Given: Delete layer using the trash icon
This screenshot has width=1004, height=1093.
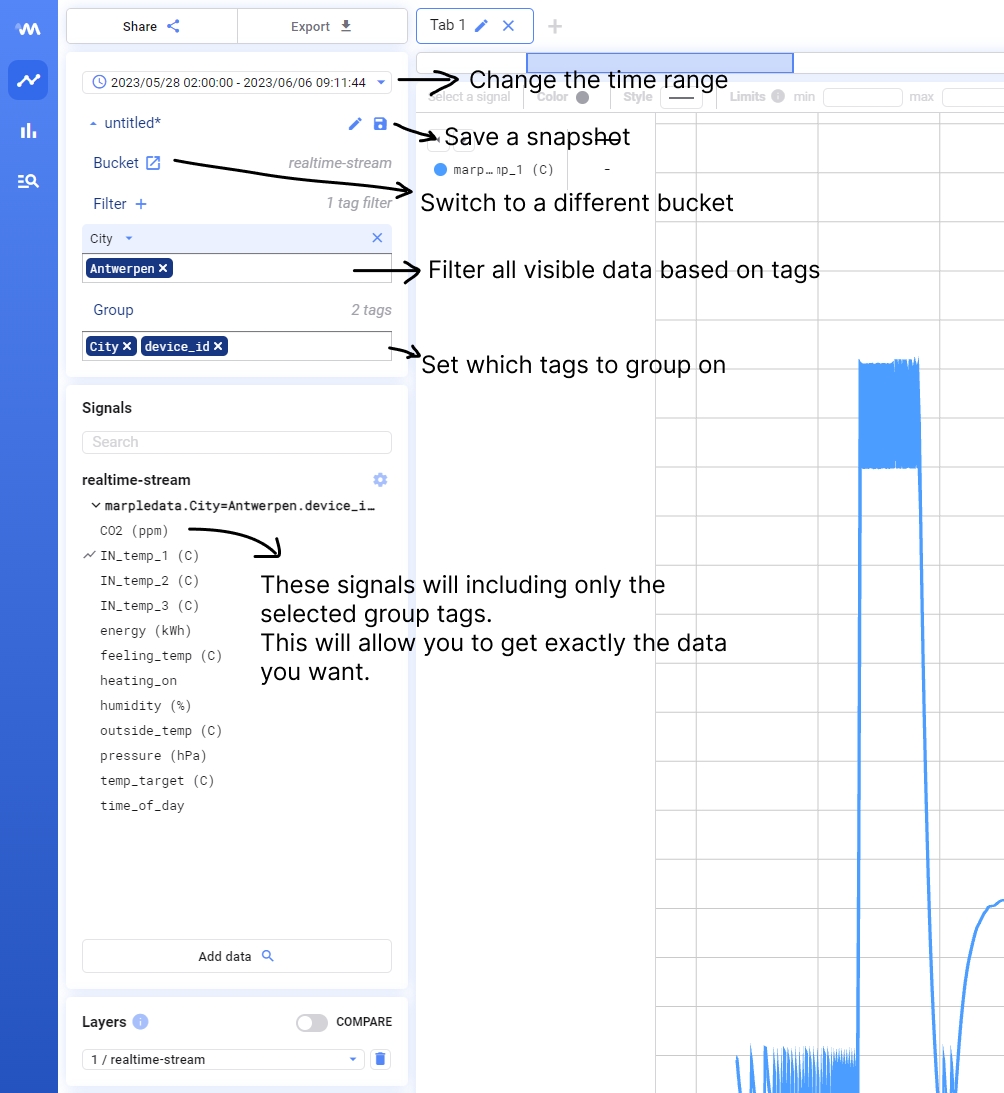Looking at the screenshot, I should click(x=380, y=1059).
